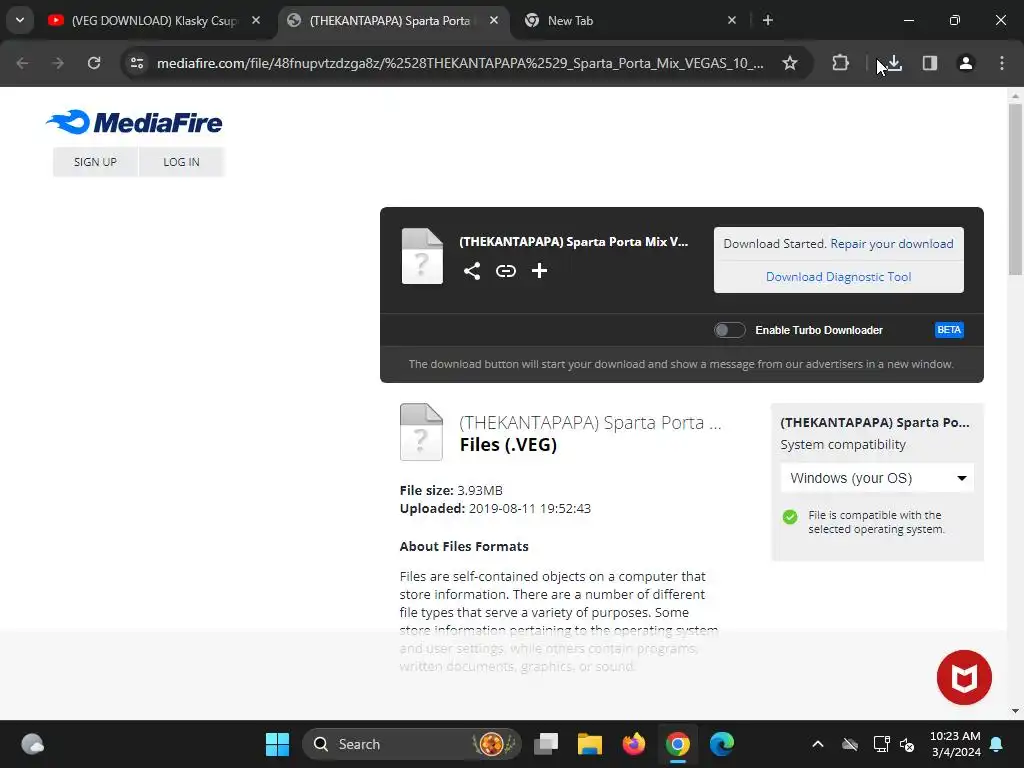Image resolution: width=1024 pixels, height=768 pixels.
Task: Open the Chrome profile avatar
Action: [965, 63]
